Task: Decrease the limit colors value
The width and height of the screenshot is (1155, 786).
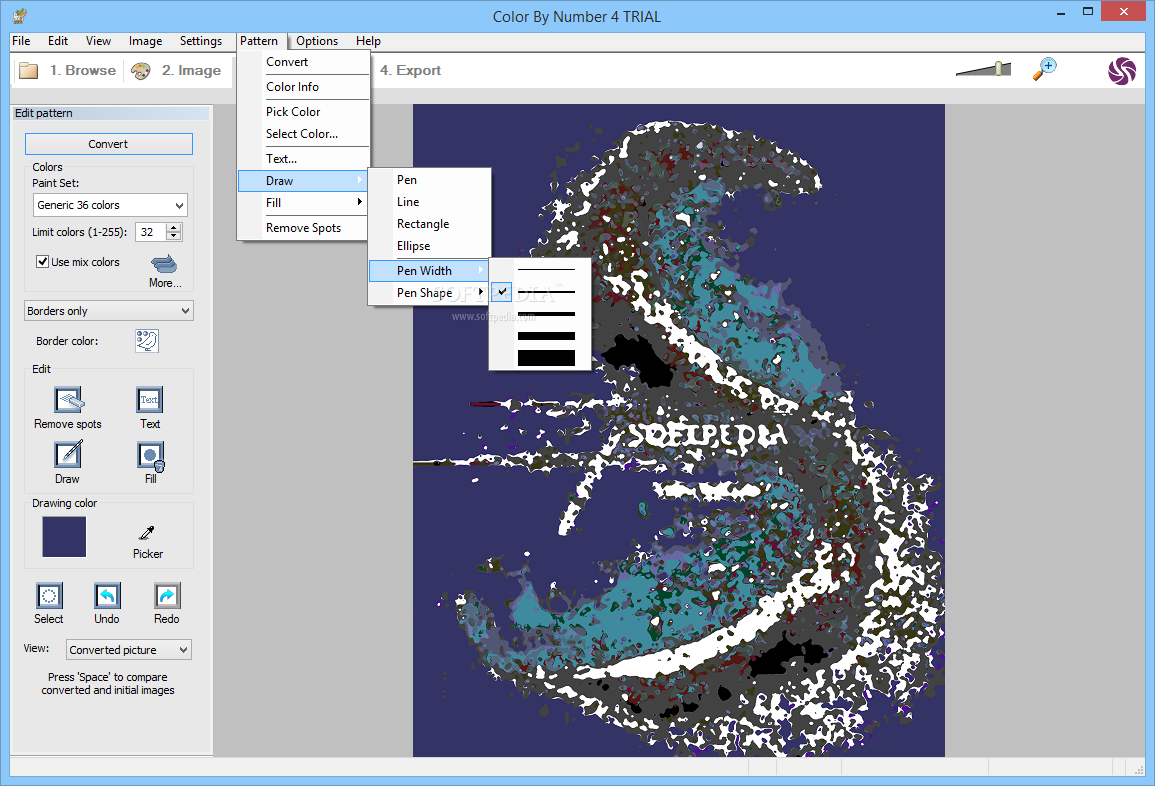Action: pyautogui.click(x=174, y=236)
